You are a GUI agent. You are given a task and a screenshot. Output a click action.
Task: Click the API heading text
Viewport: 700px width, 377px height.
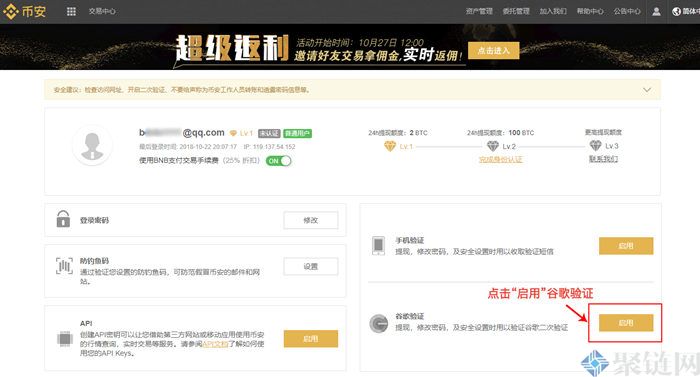pyautogui.click(x=86, y=323)
